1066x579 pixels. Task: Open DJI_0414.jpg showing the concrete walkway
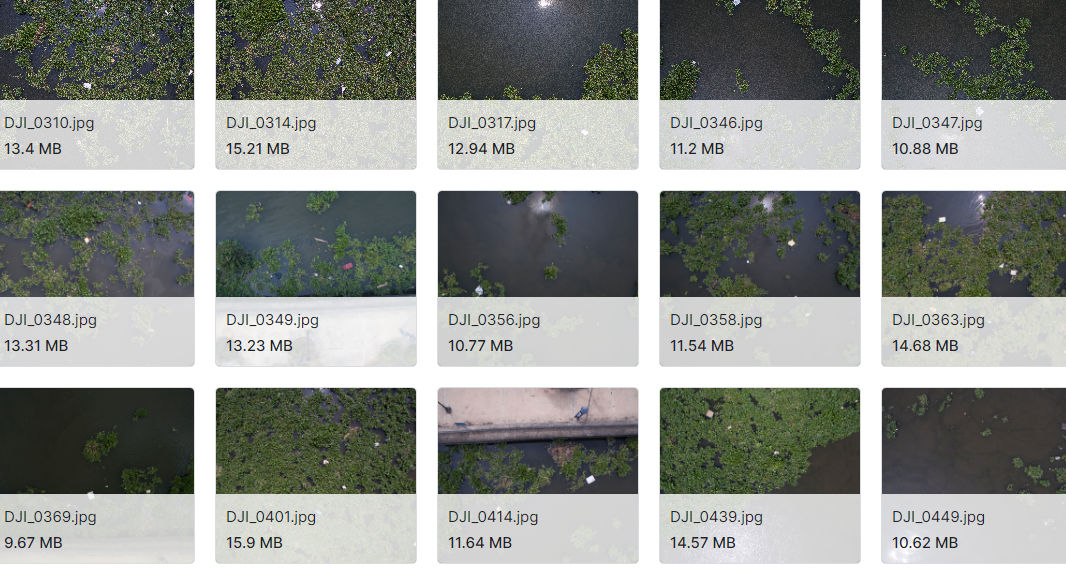click(538, 476)
